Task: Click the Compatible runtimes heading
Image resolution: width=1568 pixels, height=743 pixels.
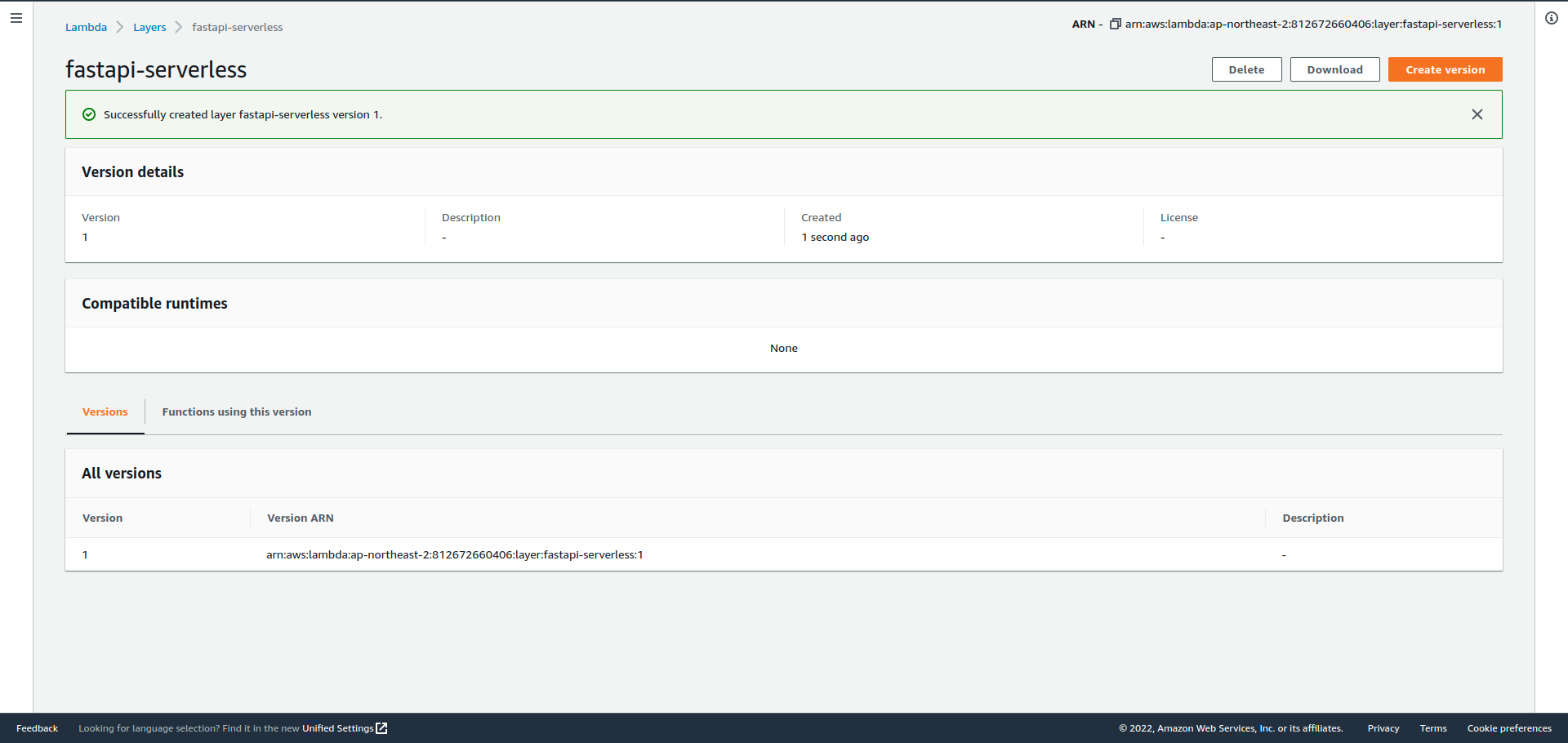Action: [x=154, y=303]
